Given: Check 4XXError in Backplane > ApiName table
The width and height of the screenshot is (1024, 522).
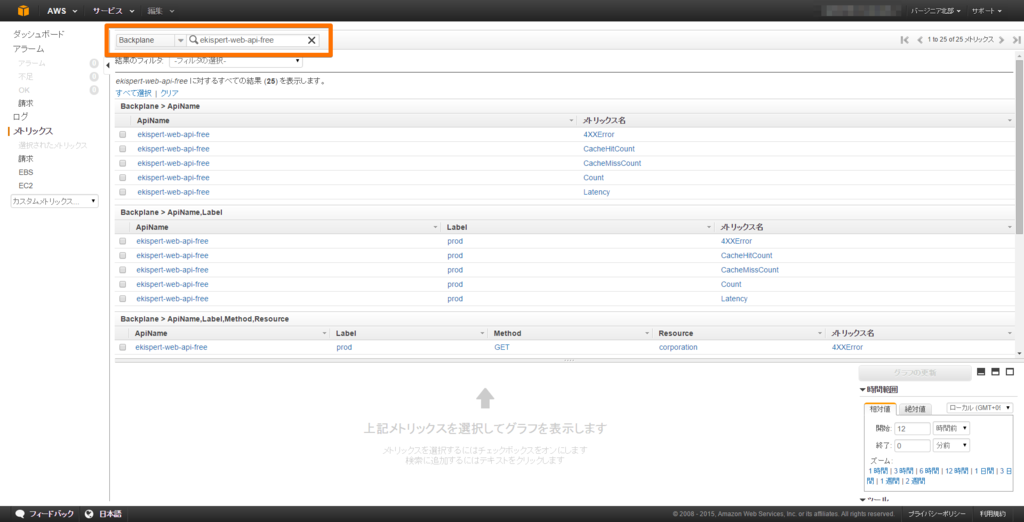Looking at the screenshot, I should (122, 135).
